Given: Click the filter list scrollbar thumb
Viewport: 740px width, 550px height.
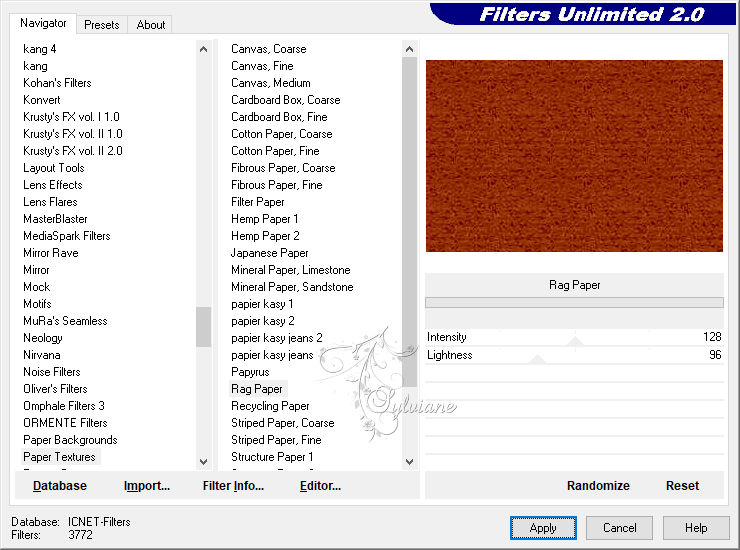Looking at the screenshot, I should [409, 222].
